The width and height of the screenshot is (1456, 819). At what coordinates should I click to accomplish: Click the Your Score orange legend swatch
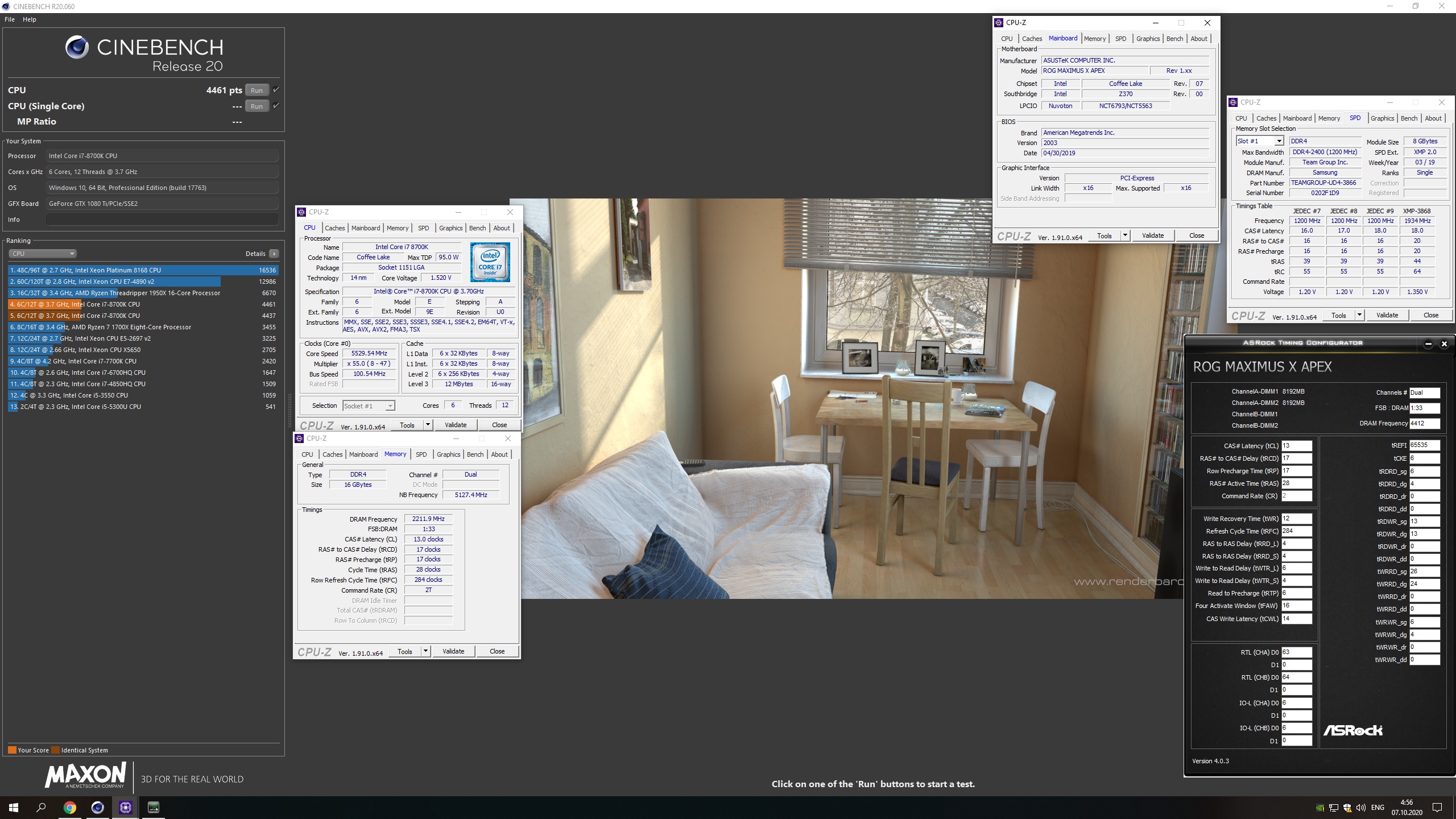click(12, 750)
